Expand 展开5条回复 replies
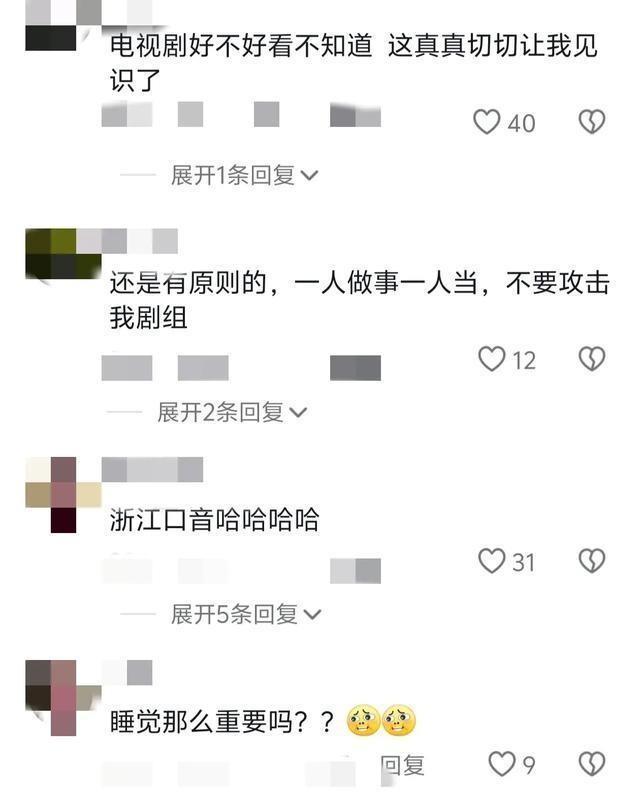Image resolution: width=640 pixels, height=797 pixels. pos(246,615)
